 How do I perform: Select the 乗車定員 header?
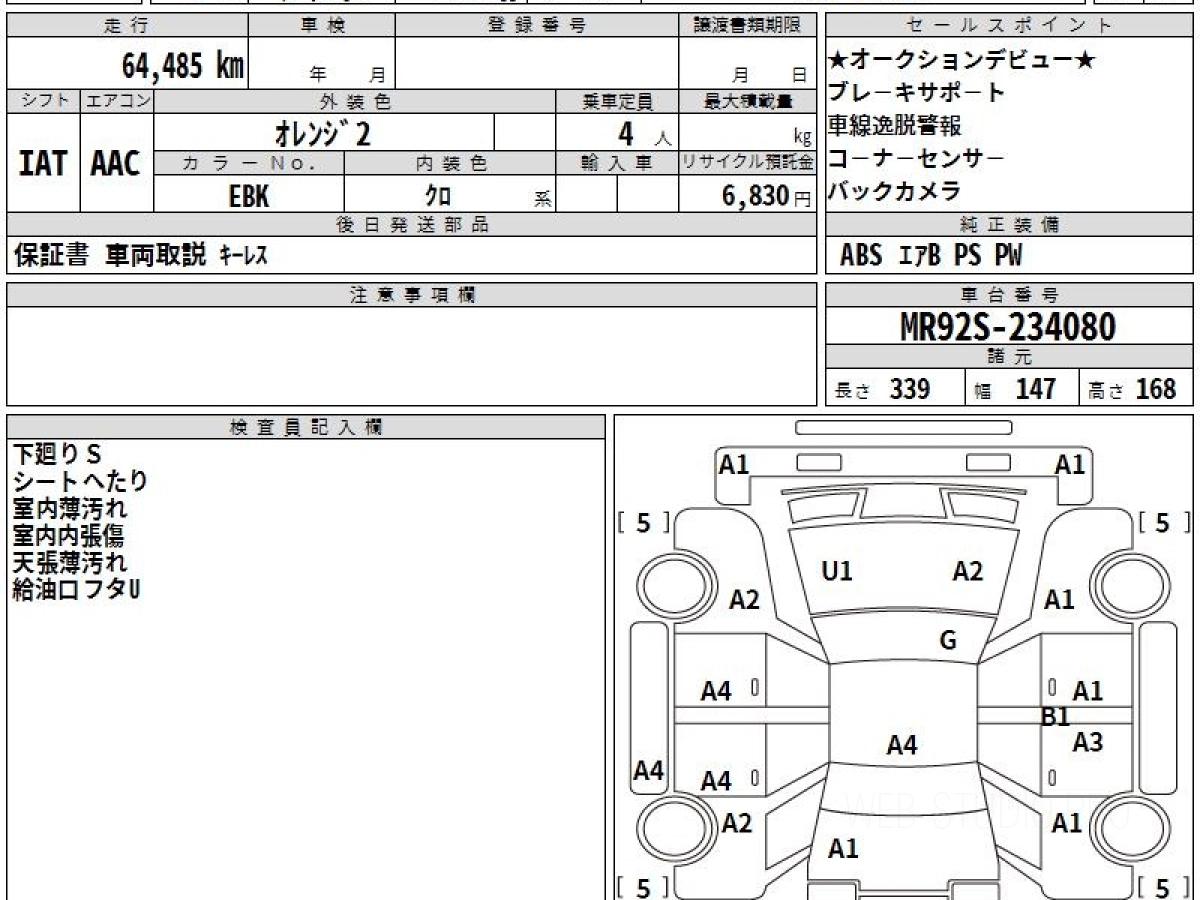[617, 101]
